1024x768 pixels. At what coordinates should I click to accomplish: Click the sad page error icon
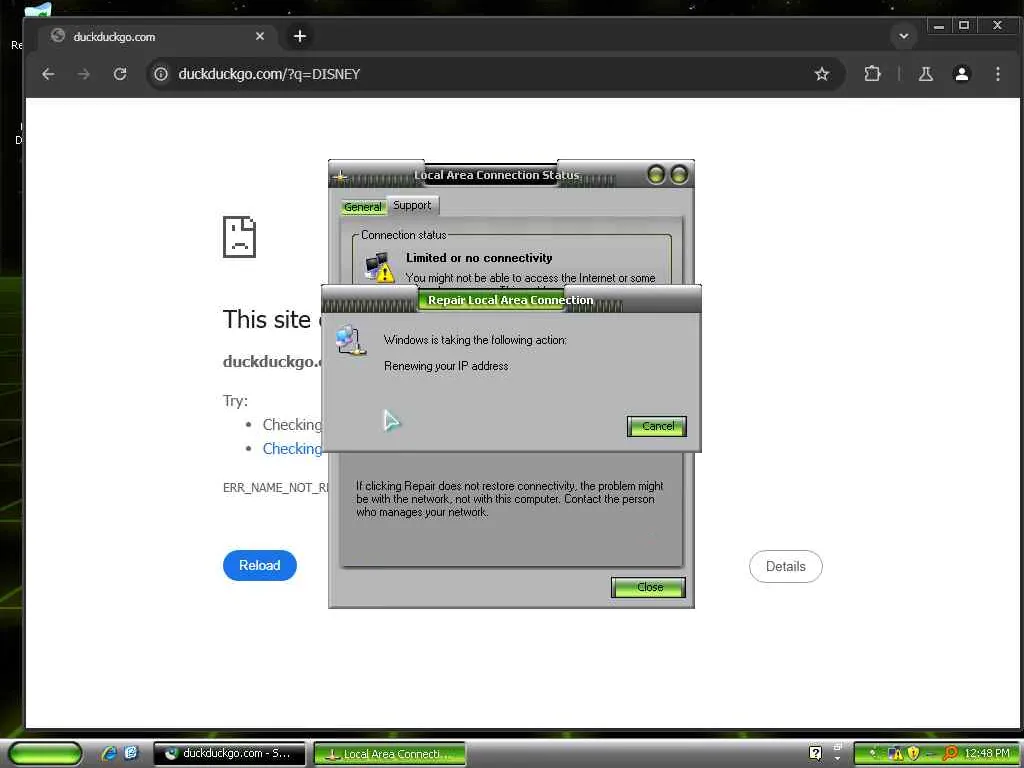coord(240,237)
